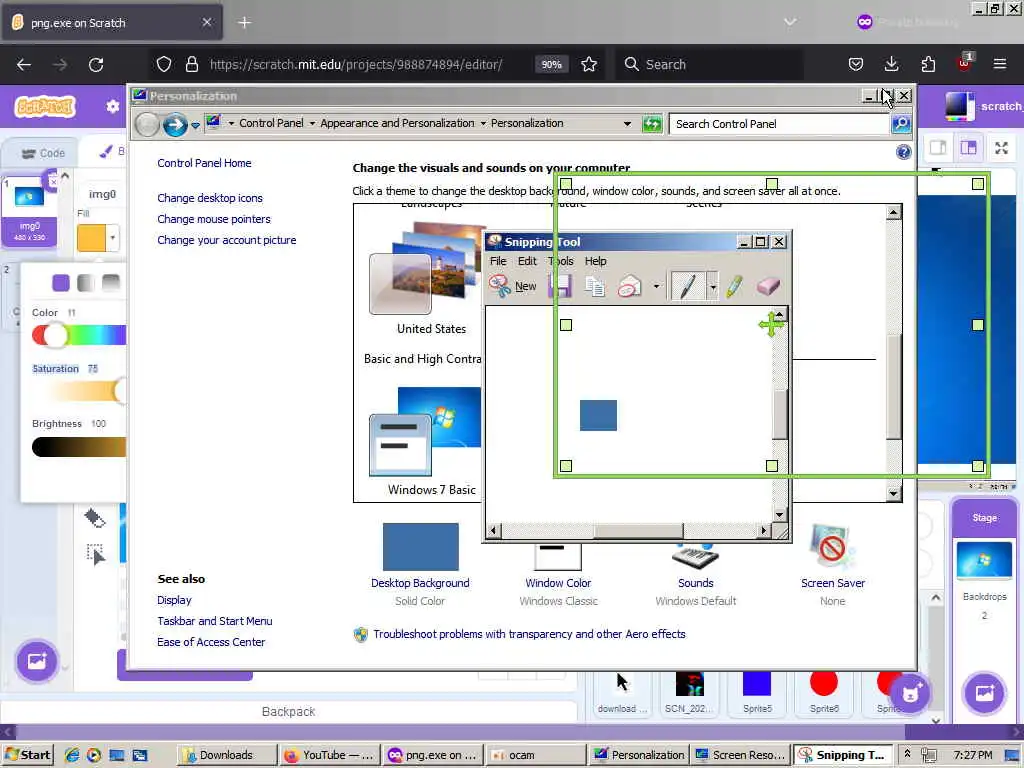Select the img0 backdrop thumbnail
The image size is (1024, 768).
[x=29, y=212]
